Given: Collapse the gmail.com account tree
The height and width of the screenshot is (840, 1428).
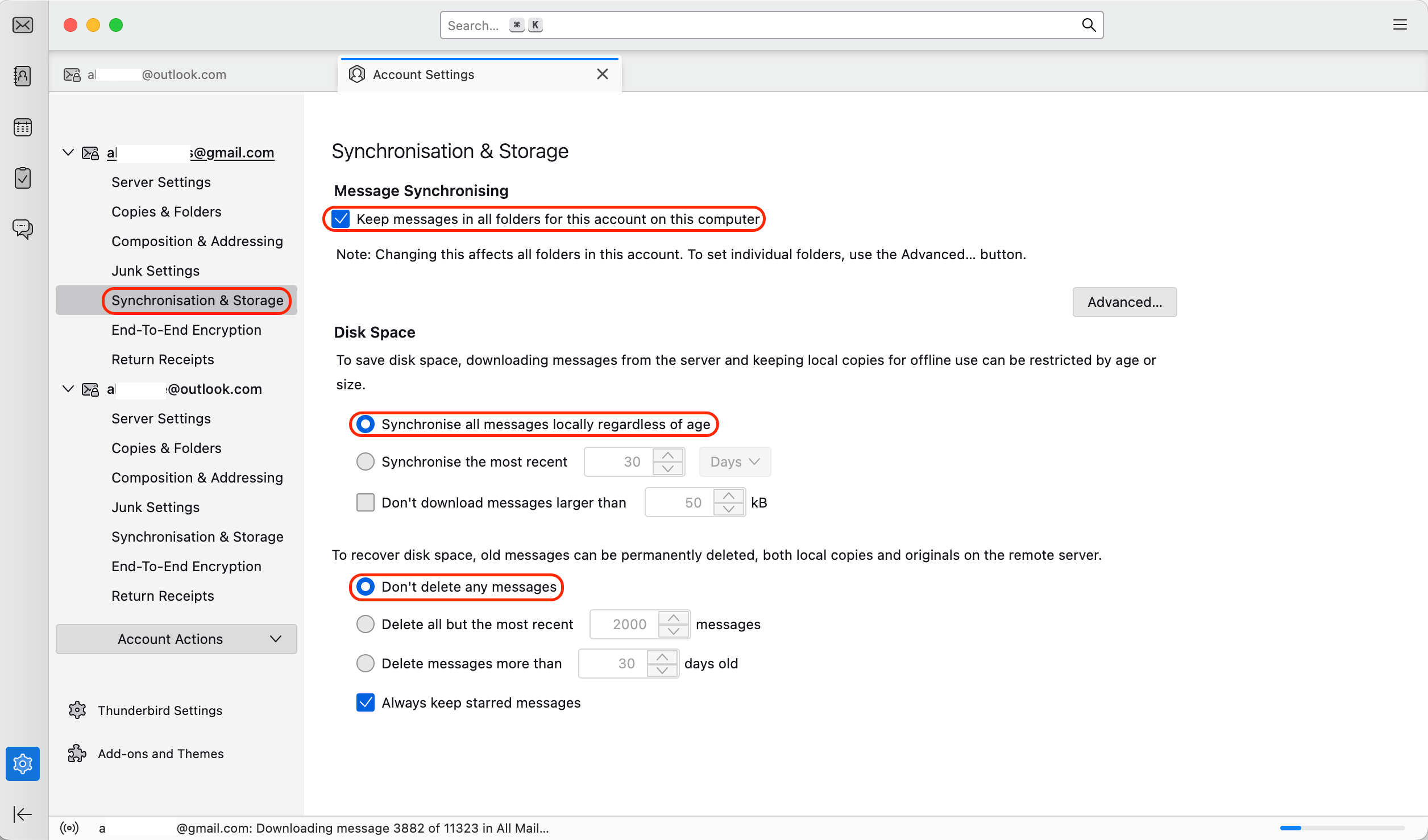Looking at the screenshot, I should (x=68, y=152).
